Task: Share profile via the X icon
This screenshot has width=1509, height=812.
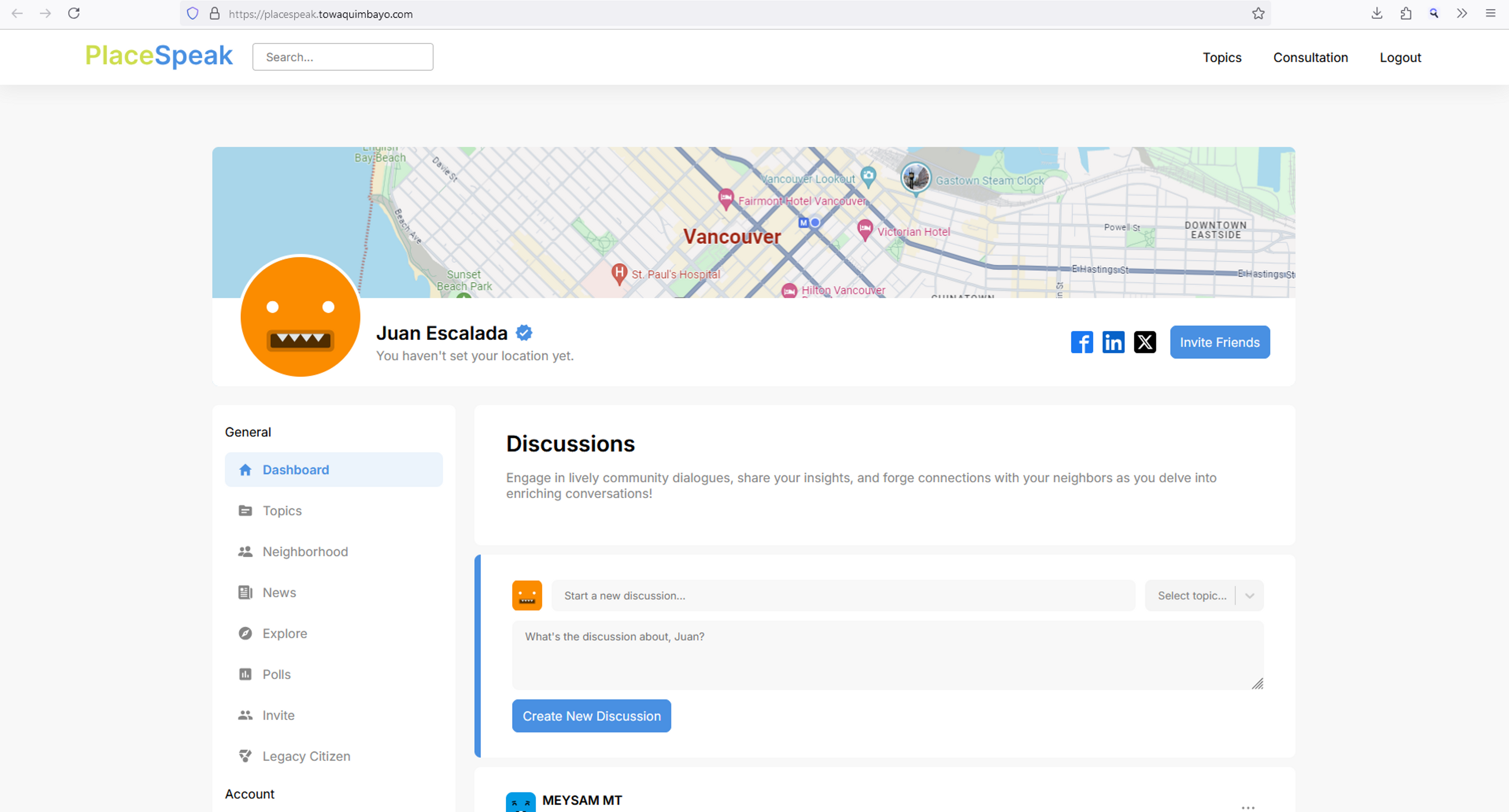Action: (1145, 342)
